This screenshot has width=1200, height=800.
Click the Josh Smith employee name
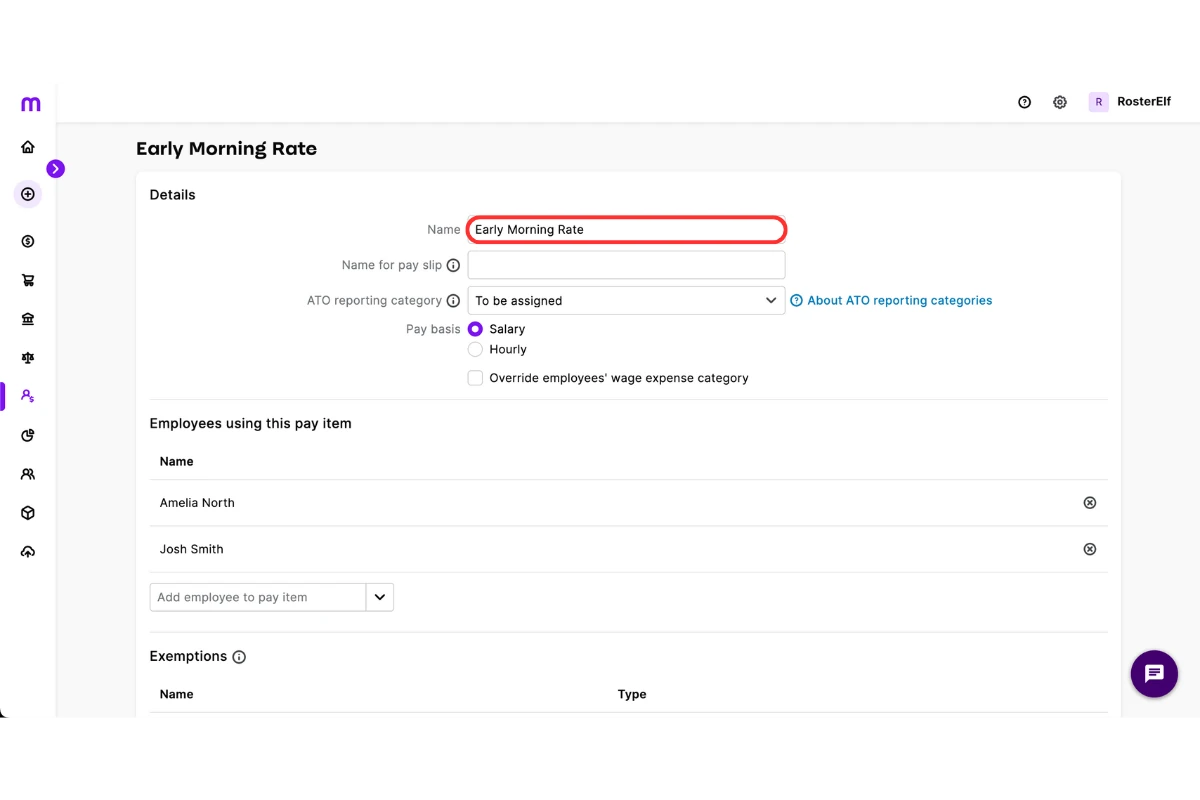(x=192, y=549)
